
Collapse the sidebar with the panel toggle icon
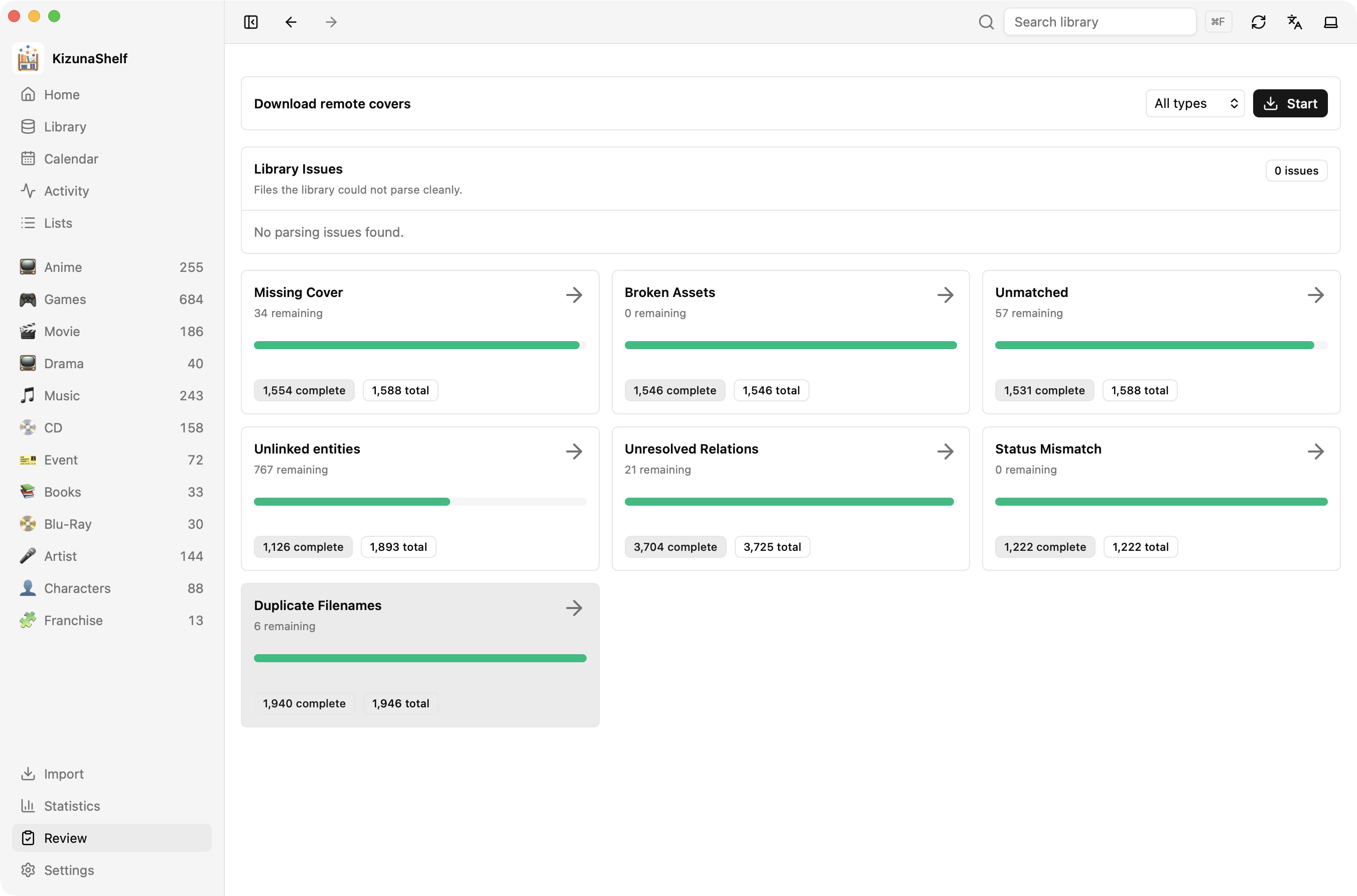(x=250, y=22)
